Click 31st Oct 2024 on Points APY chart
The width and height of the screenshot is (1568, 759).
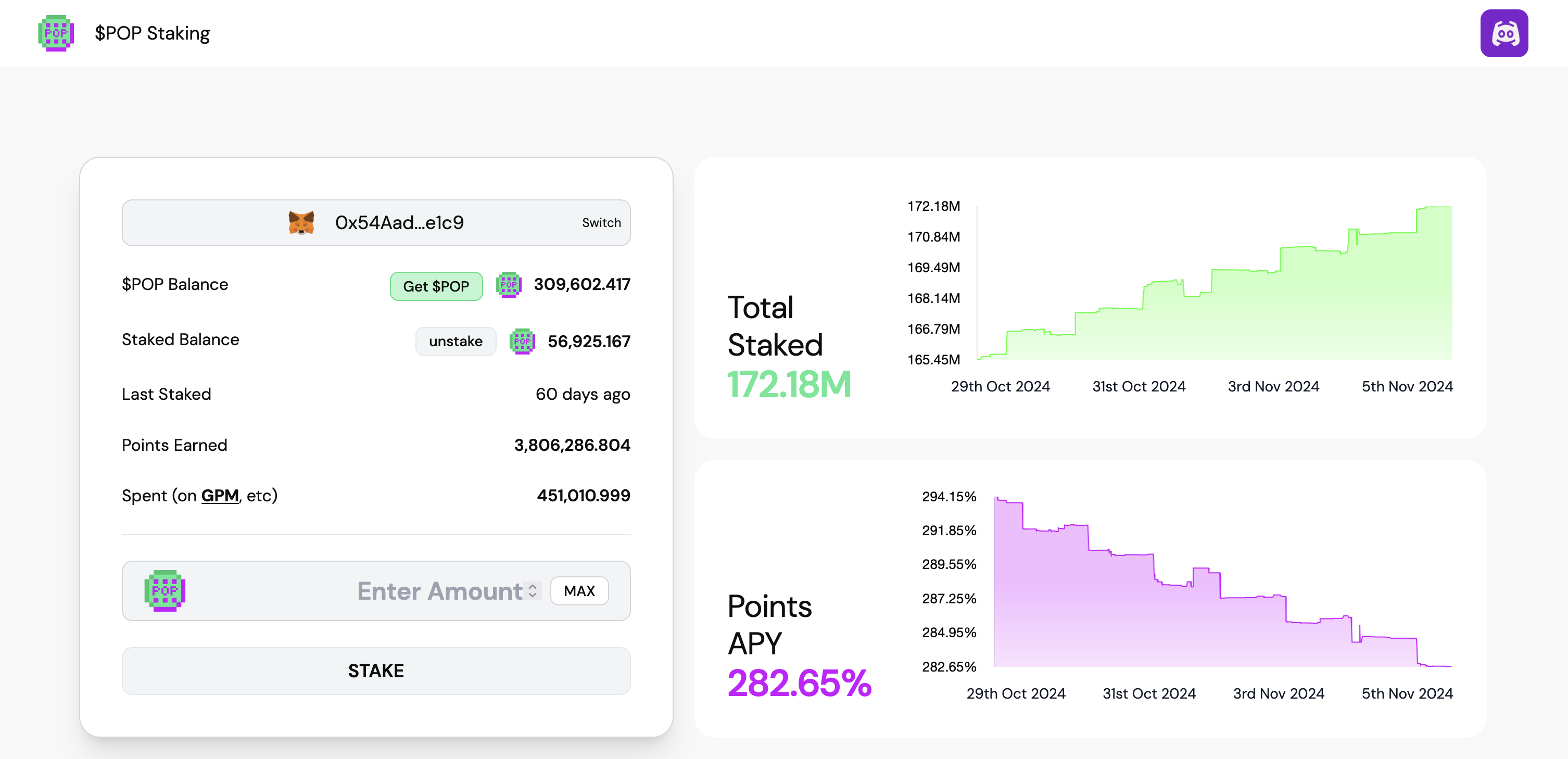coord(1148,694)
